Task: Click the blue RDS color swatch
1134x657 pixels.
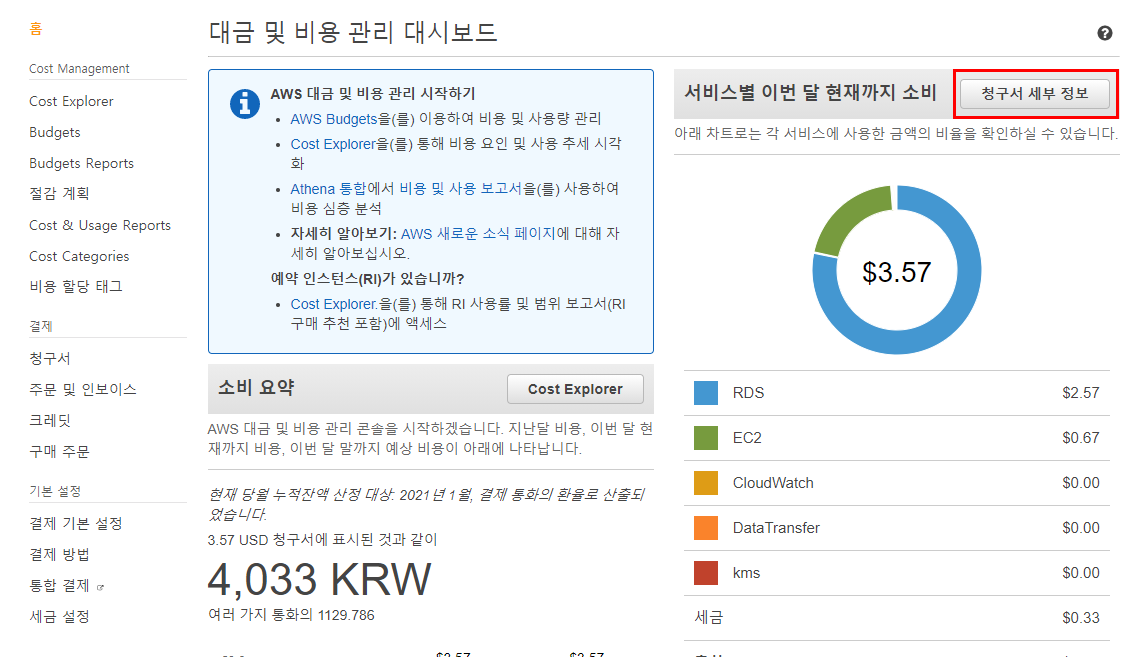Action: [706, 393]
